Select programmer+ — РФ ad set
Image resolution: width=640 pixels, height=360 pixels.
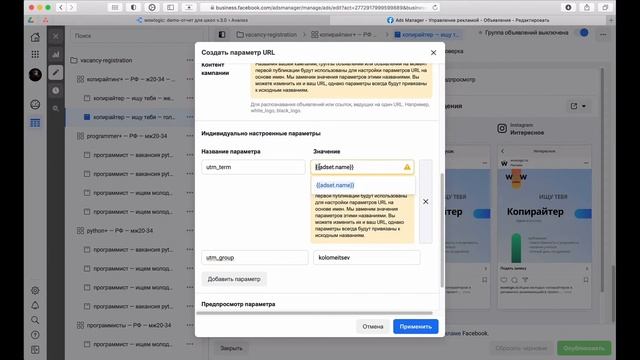pyautogui.click(x=127, y=136)
